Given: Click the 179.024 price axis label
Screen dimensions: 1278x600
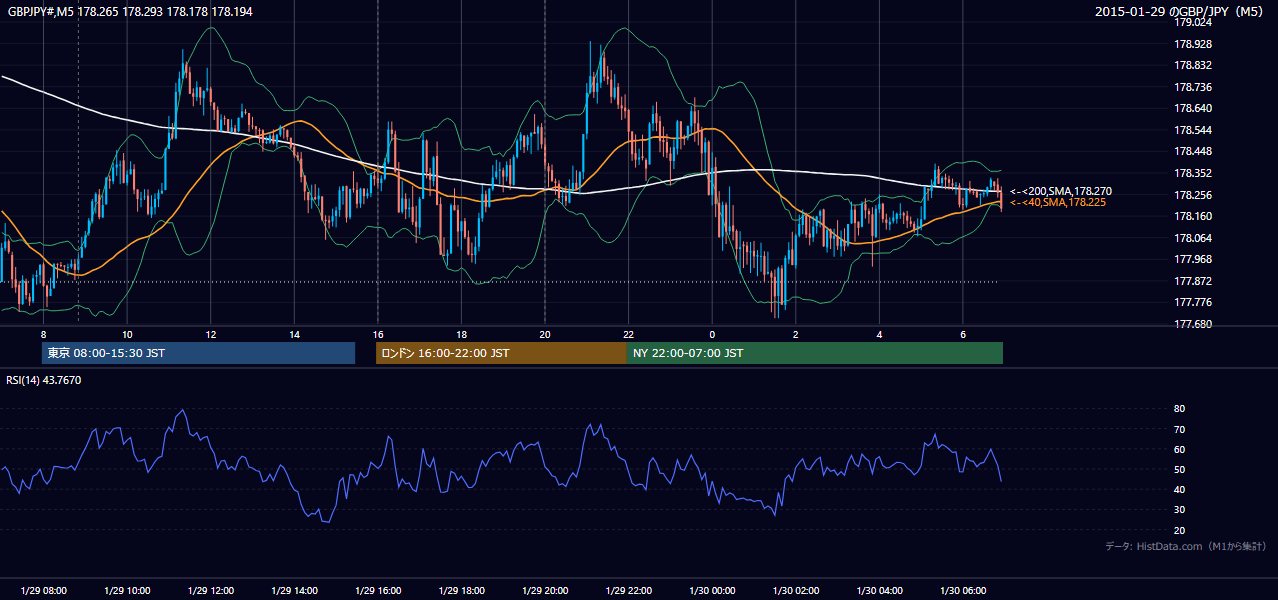Looking at the screenshot, I should coord(1192,22).
